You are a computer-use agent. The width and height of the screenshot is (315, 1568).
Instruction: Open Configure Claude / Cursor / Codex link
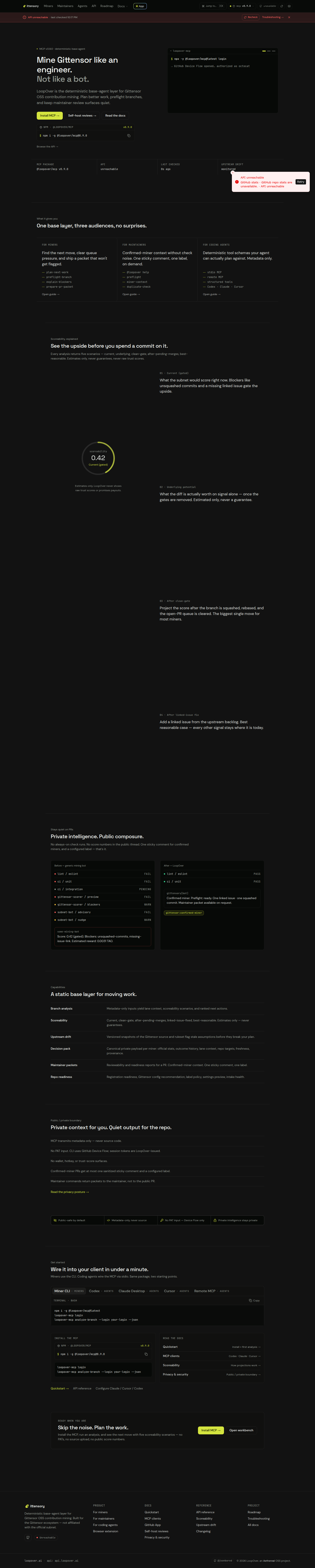[119, 1388]
